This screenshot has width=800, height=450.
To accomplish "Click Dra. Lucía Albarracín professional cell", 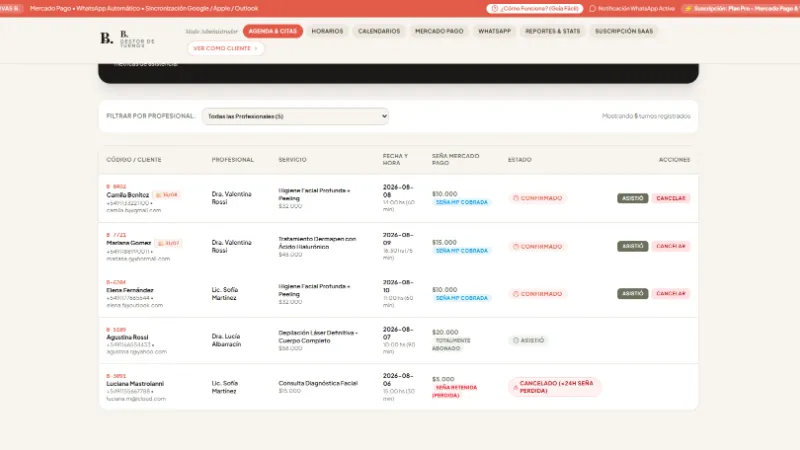I will pyautogui.click(x=227, y=340).
